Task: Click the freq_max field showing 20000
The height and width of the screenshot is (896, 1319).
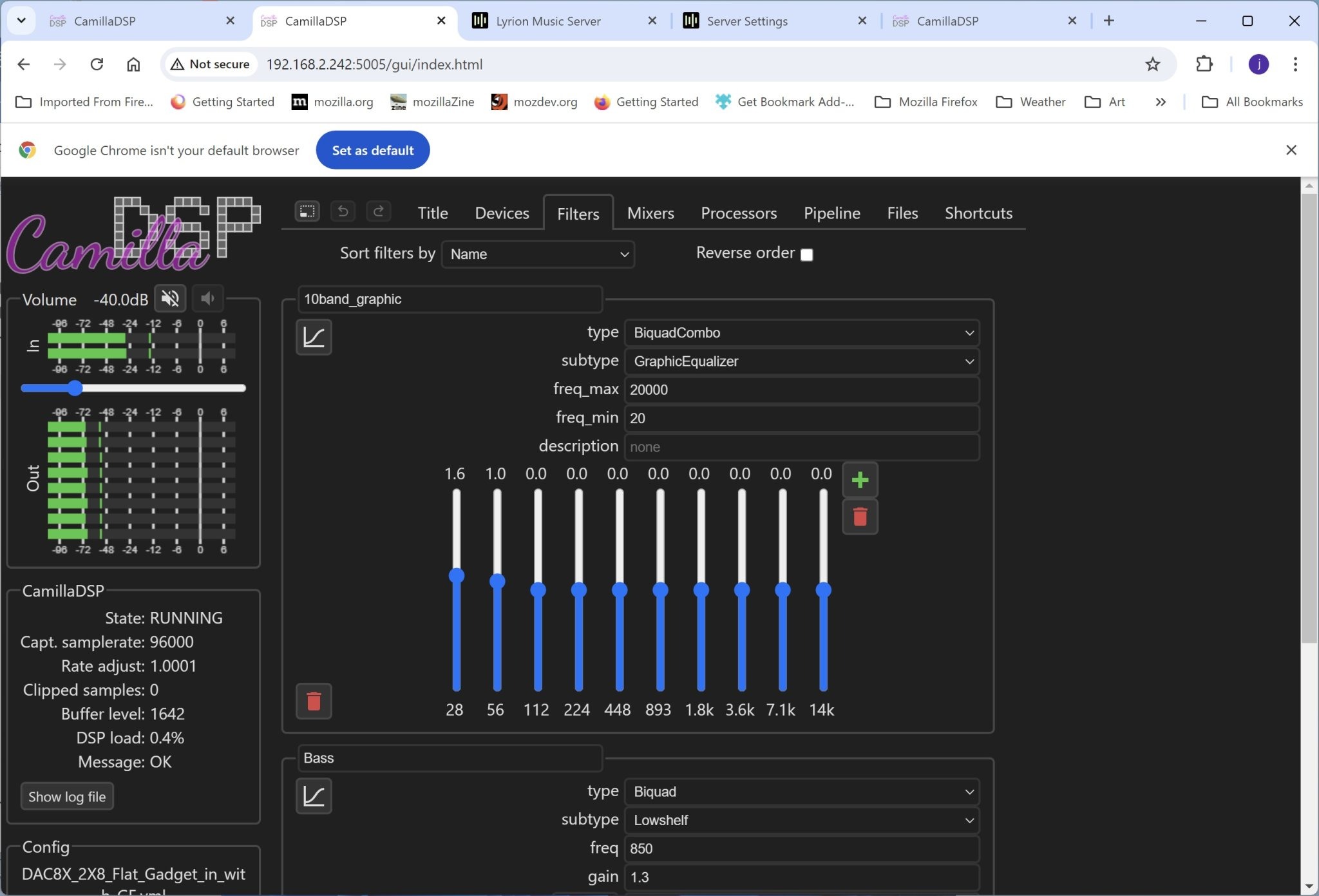Action: (802, 390)
